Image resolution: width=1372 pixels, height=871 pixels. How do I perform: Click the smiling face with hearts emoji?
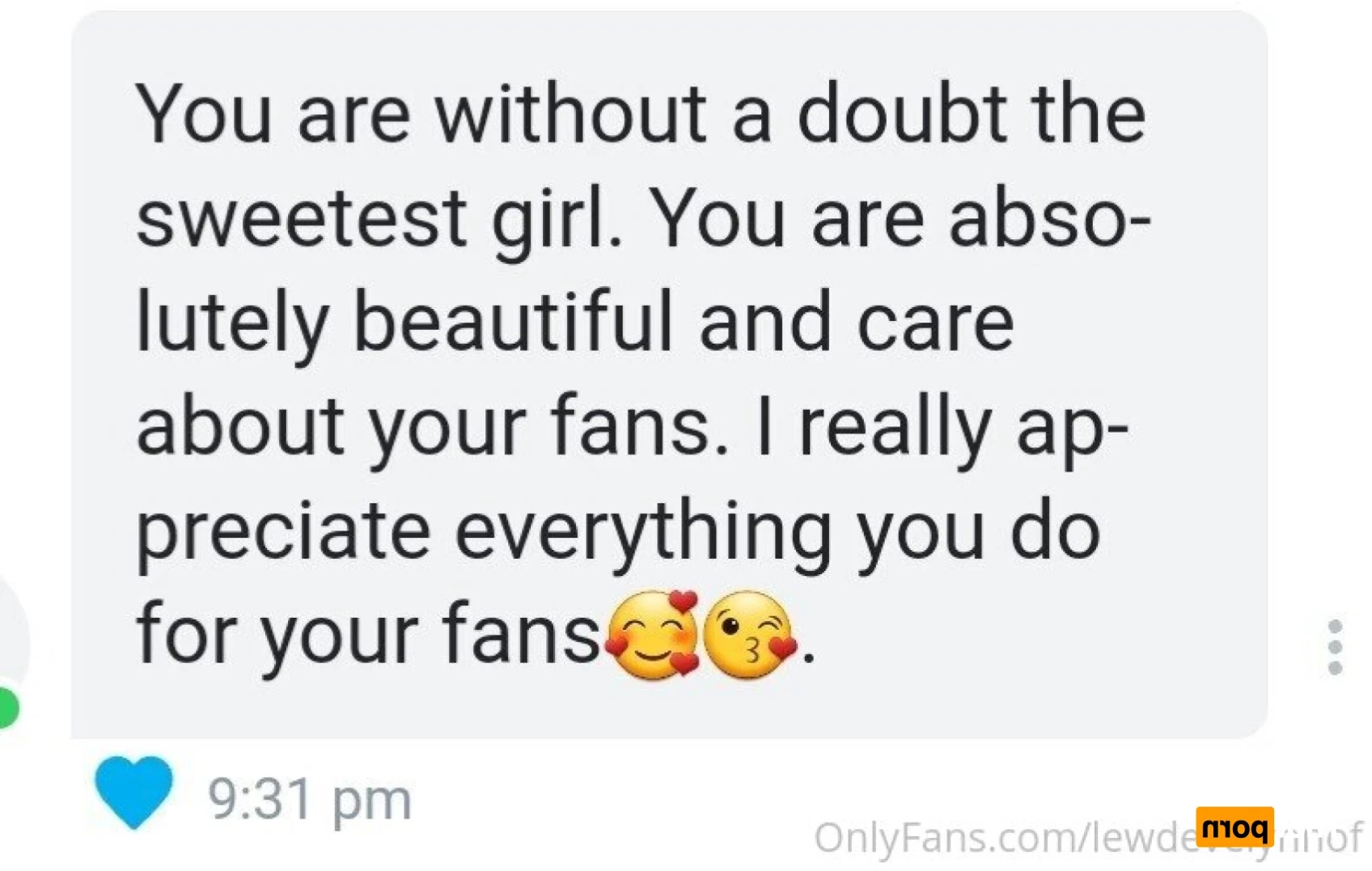[x=653, y=635]
